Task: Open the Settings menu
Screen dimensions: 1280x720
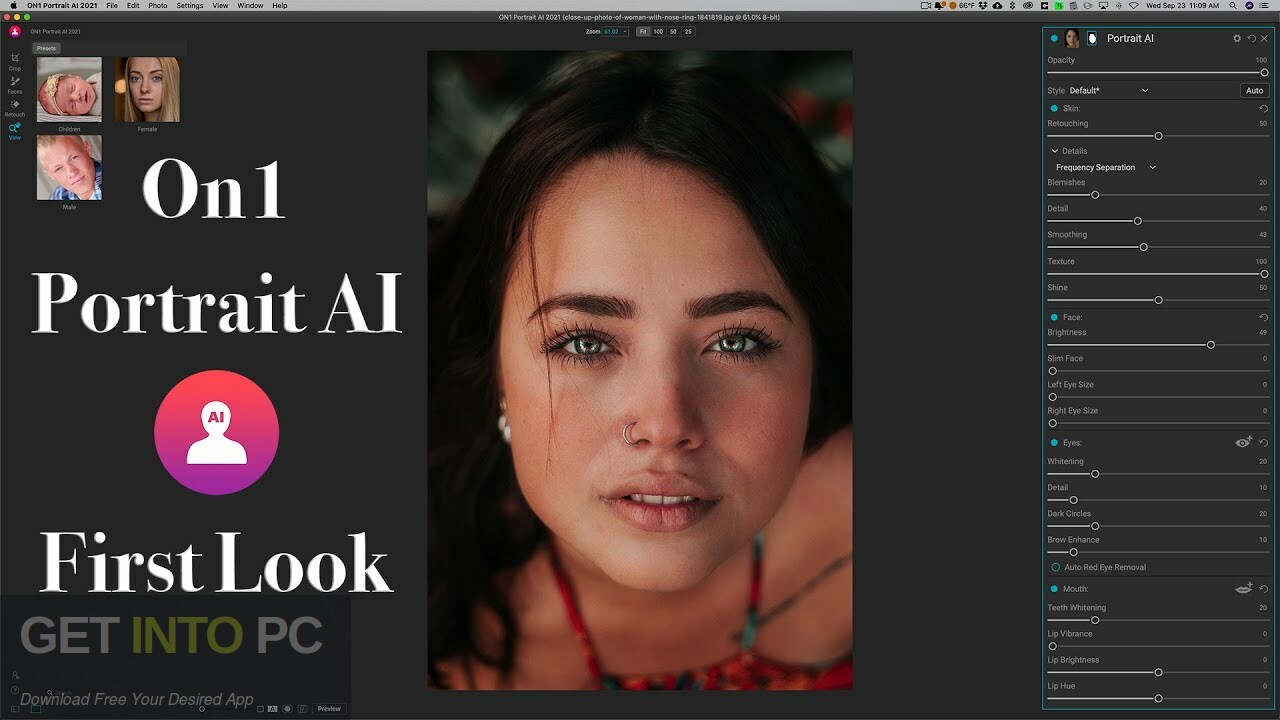Action: 190,6
